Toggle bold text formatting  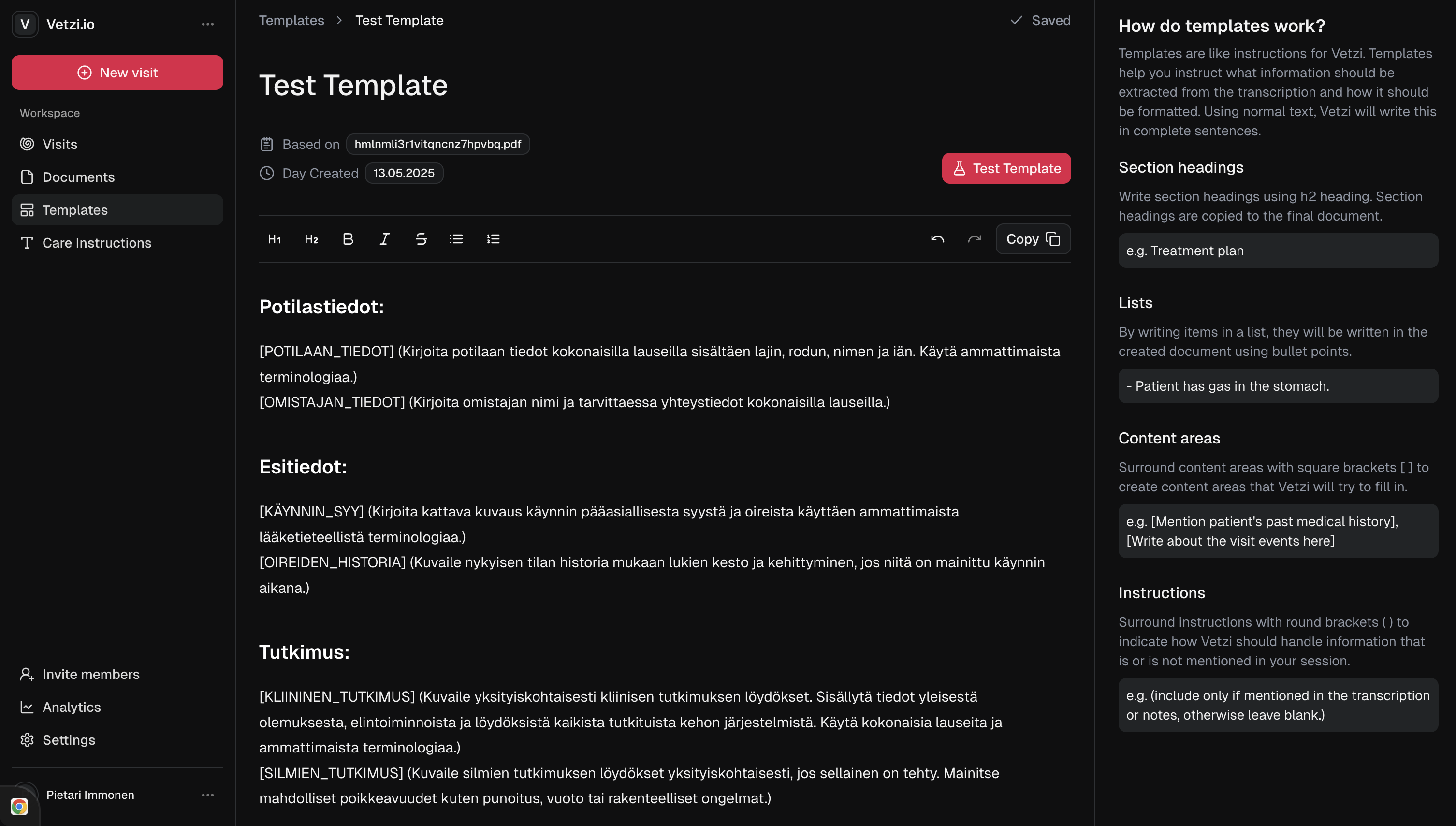tap(348, 239)
